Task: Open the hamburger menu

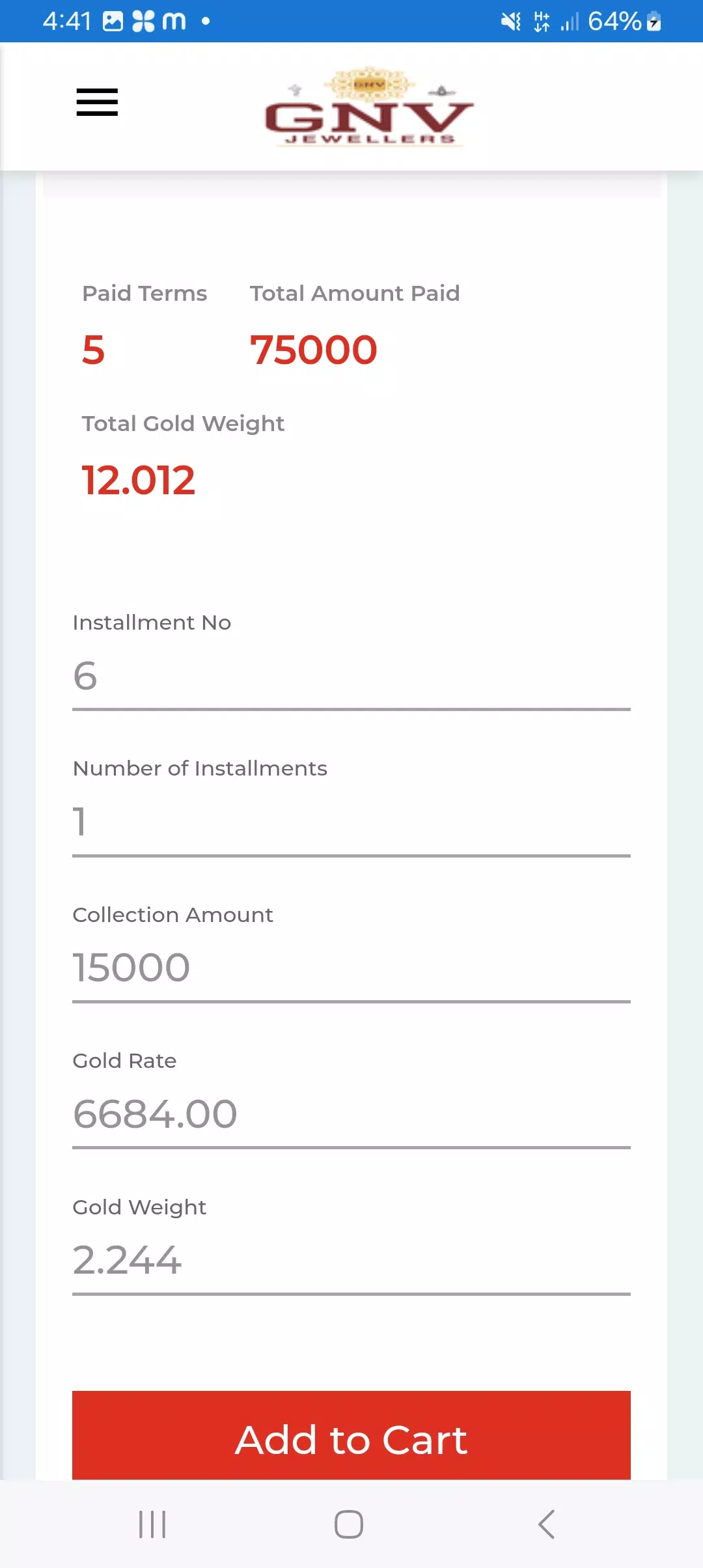Action: 97,102
